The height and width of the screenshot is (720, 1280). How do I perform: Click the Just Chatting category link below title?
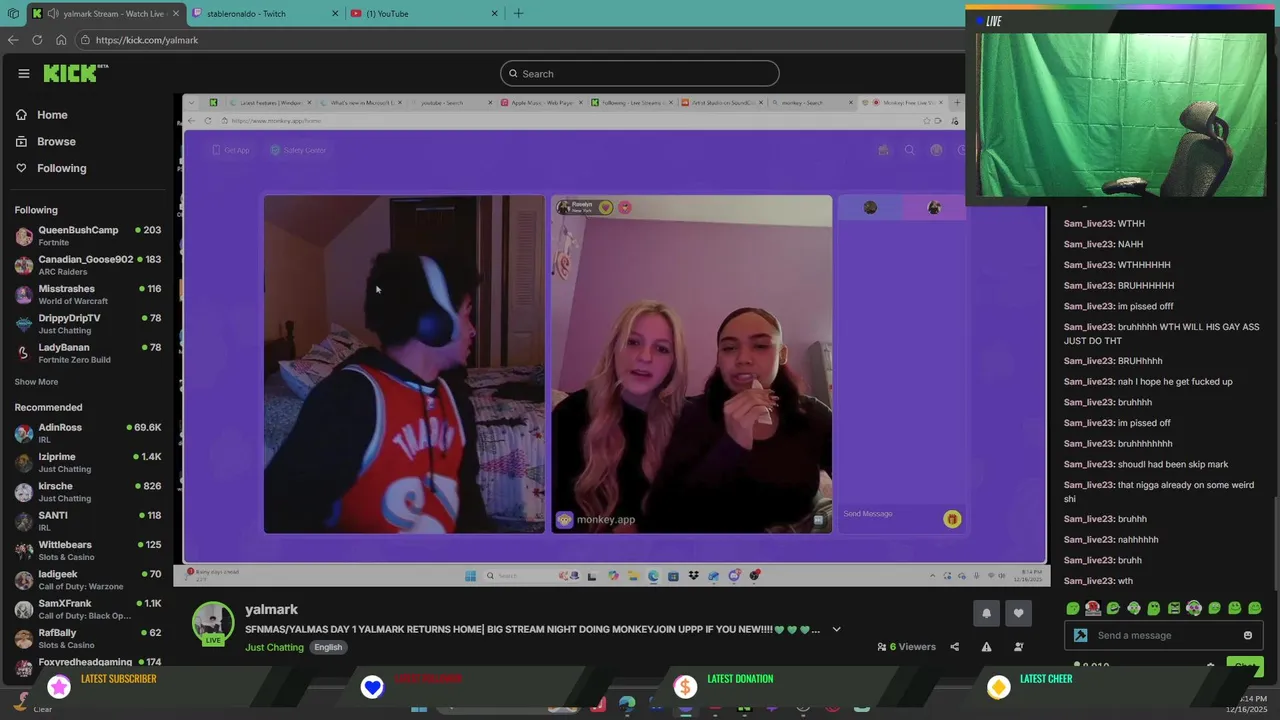[274, 647]
